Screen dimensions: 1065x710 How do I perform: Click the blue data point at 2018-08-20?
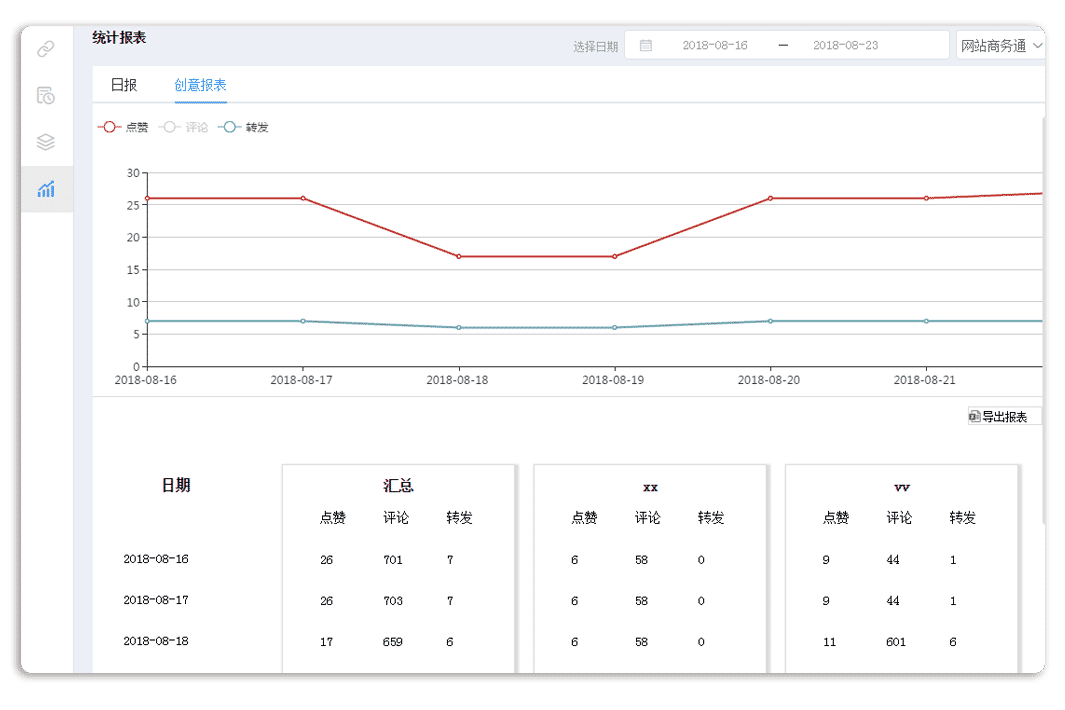[770, 321]
